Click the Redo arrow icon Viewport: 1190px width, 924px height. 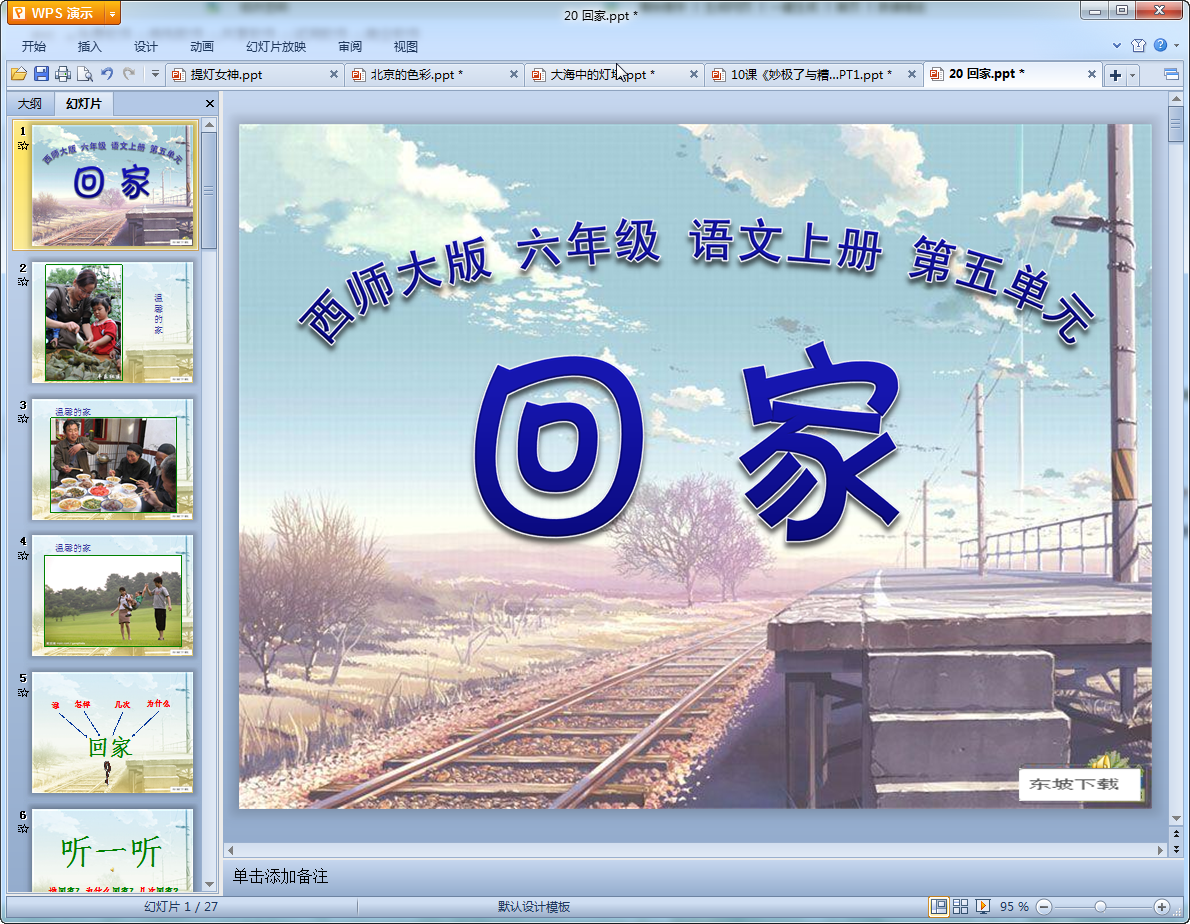coord(129,74)
